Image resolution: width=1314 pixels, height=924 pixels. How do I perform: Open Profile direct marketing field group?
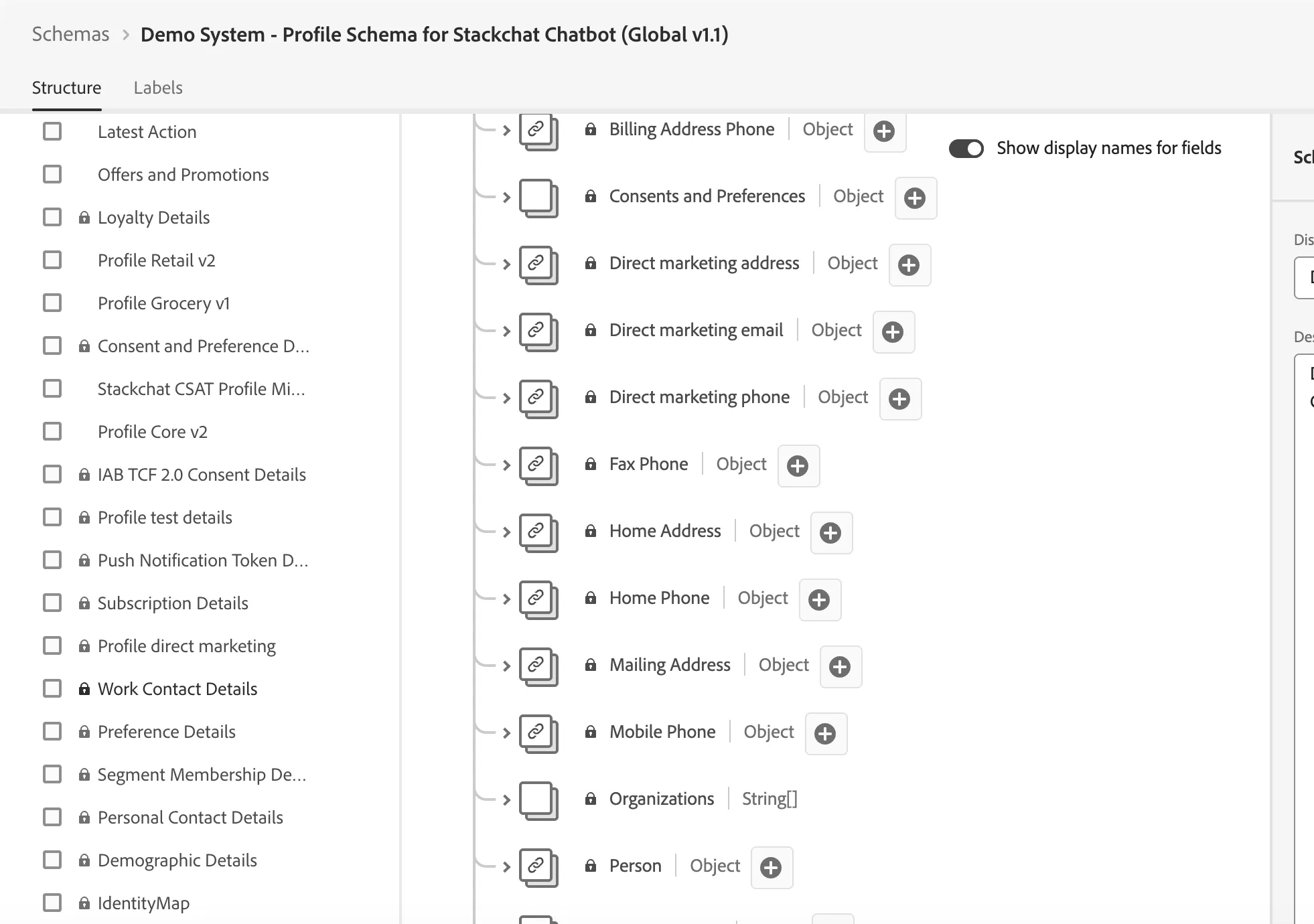(x=186, y=646)
